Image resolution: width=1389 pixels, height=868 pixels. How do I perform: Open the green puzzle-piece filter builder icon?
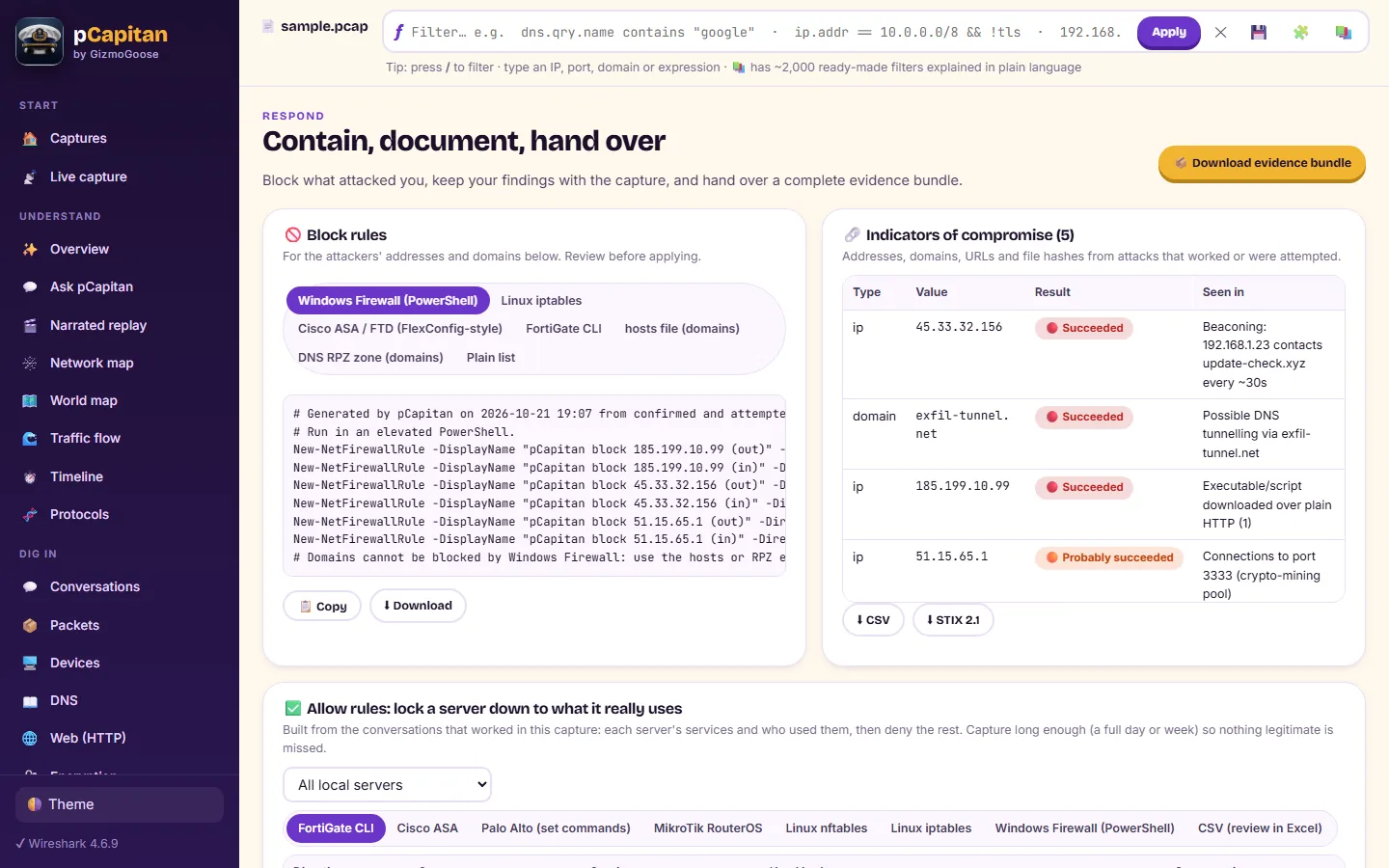click(x=1300, y=33)
